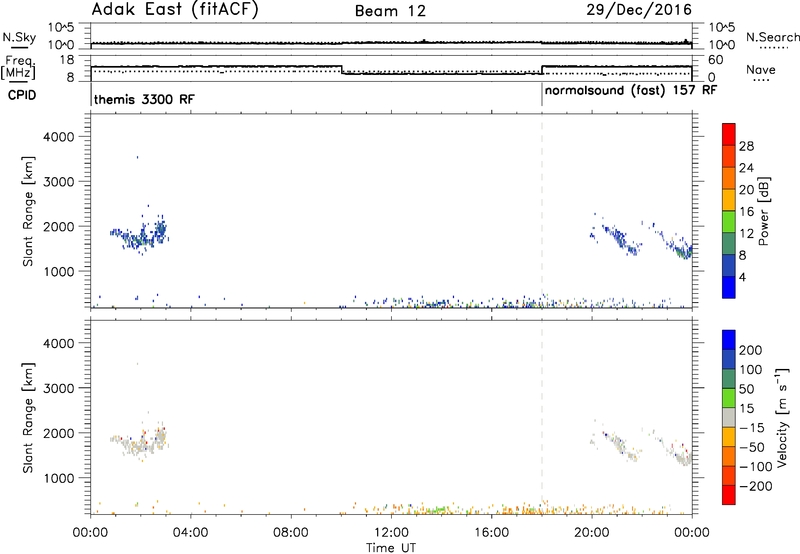
Task: Click the frequency step-down at 10:00
Action: (342, 70)
